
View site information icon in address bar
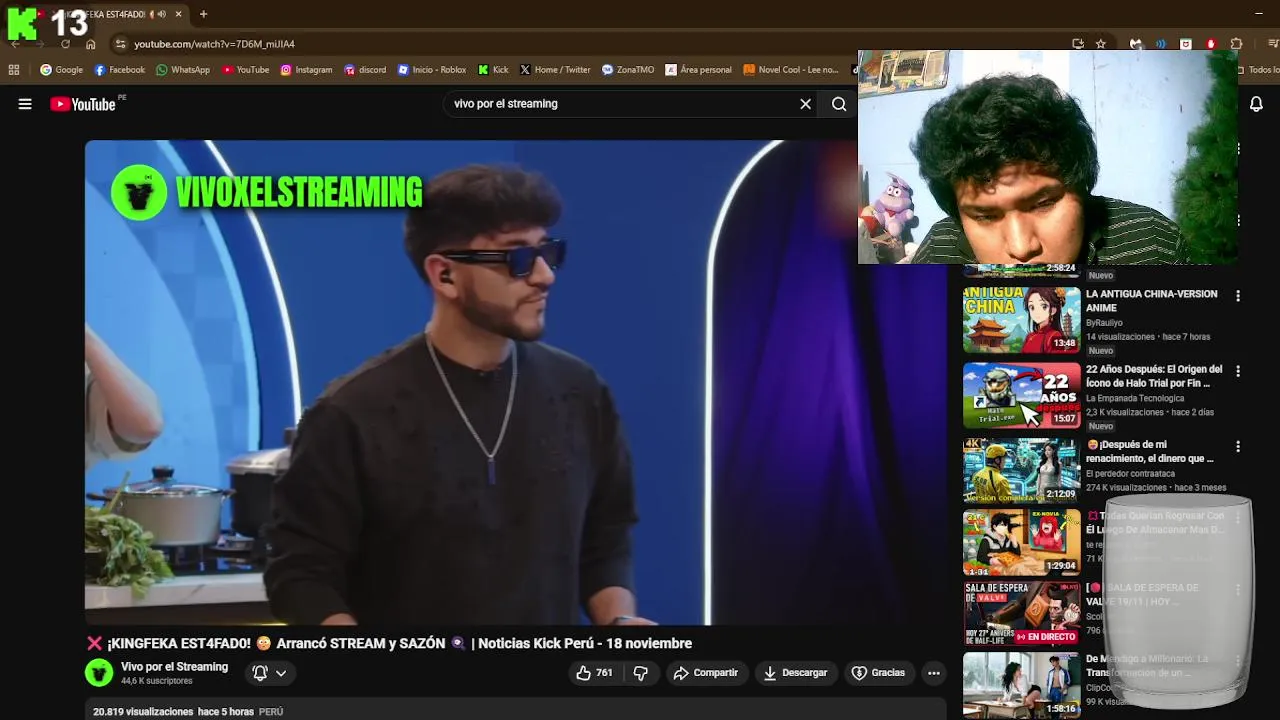(120, 44)
